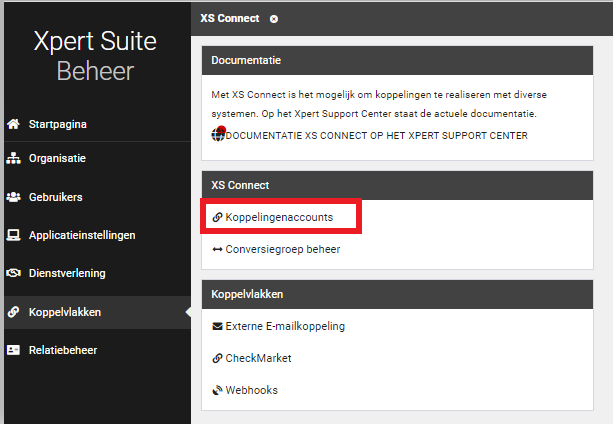
Task: Click the Webhooks icon
Action: (x=217, y=390)
